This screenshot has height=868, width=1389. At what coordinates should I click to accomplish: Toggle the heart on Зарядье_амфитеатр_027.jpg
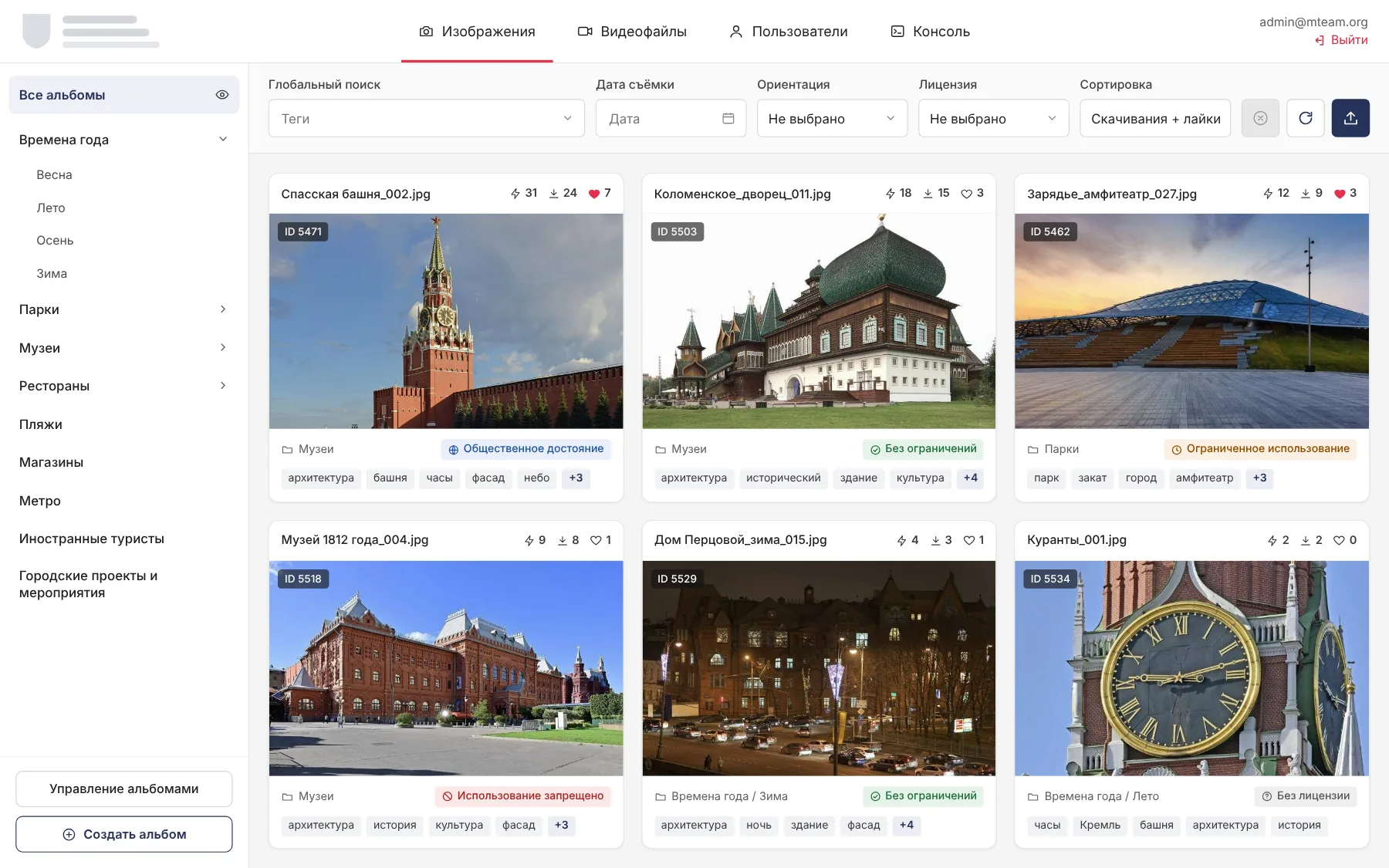click(1340, 194)
